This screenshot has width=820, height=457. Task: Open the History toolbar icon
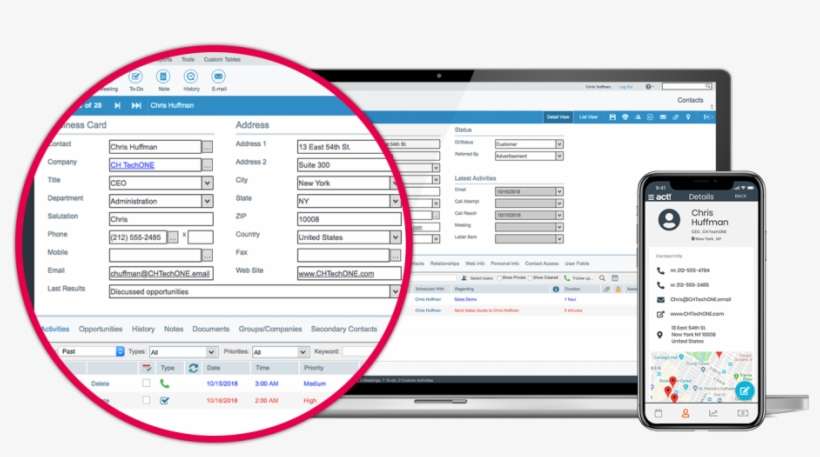coord(191,77)
